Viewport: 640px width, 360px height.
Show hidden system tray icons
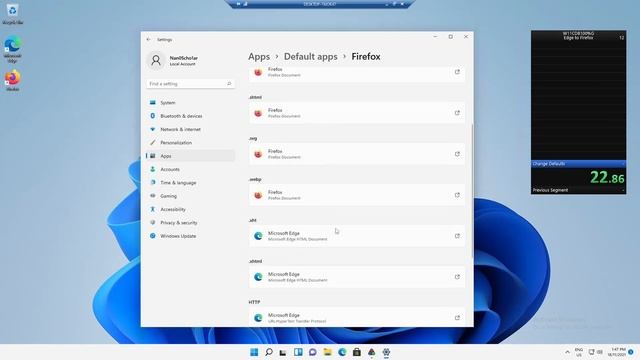(567, 352)
